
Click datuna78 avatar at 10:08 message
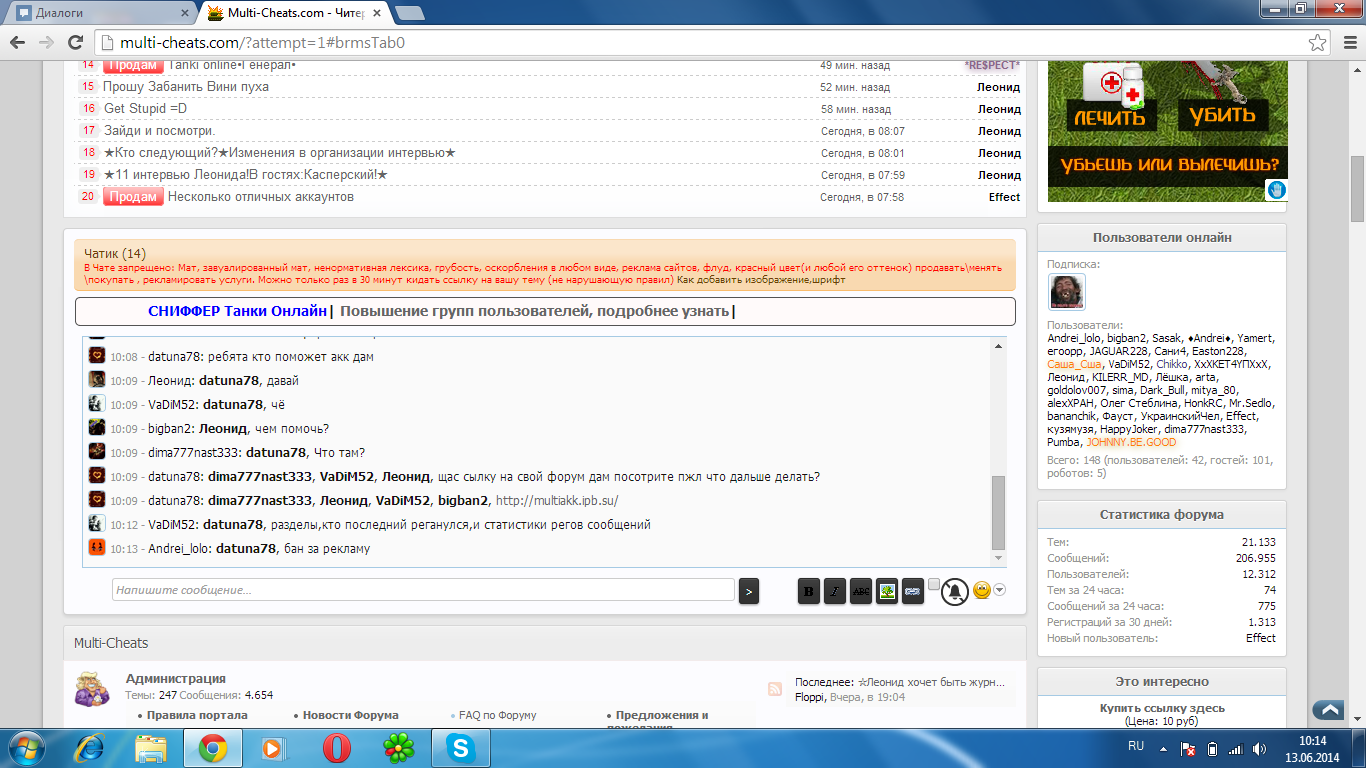tap(97, 356)
